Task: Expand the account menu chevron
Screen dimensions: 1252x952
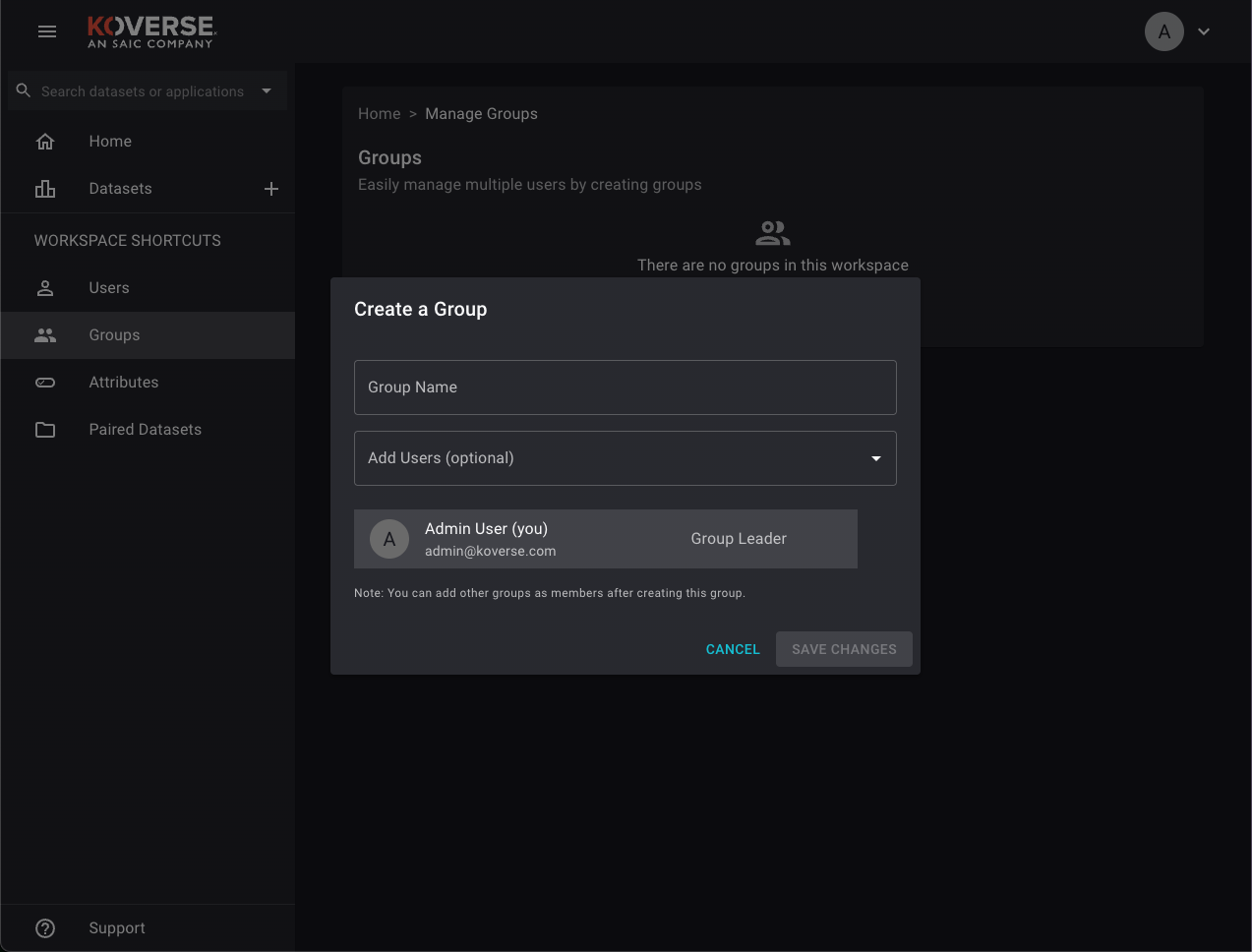Action: click(1204, 31)
